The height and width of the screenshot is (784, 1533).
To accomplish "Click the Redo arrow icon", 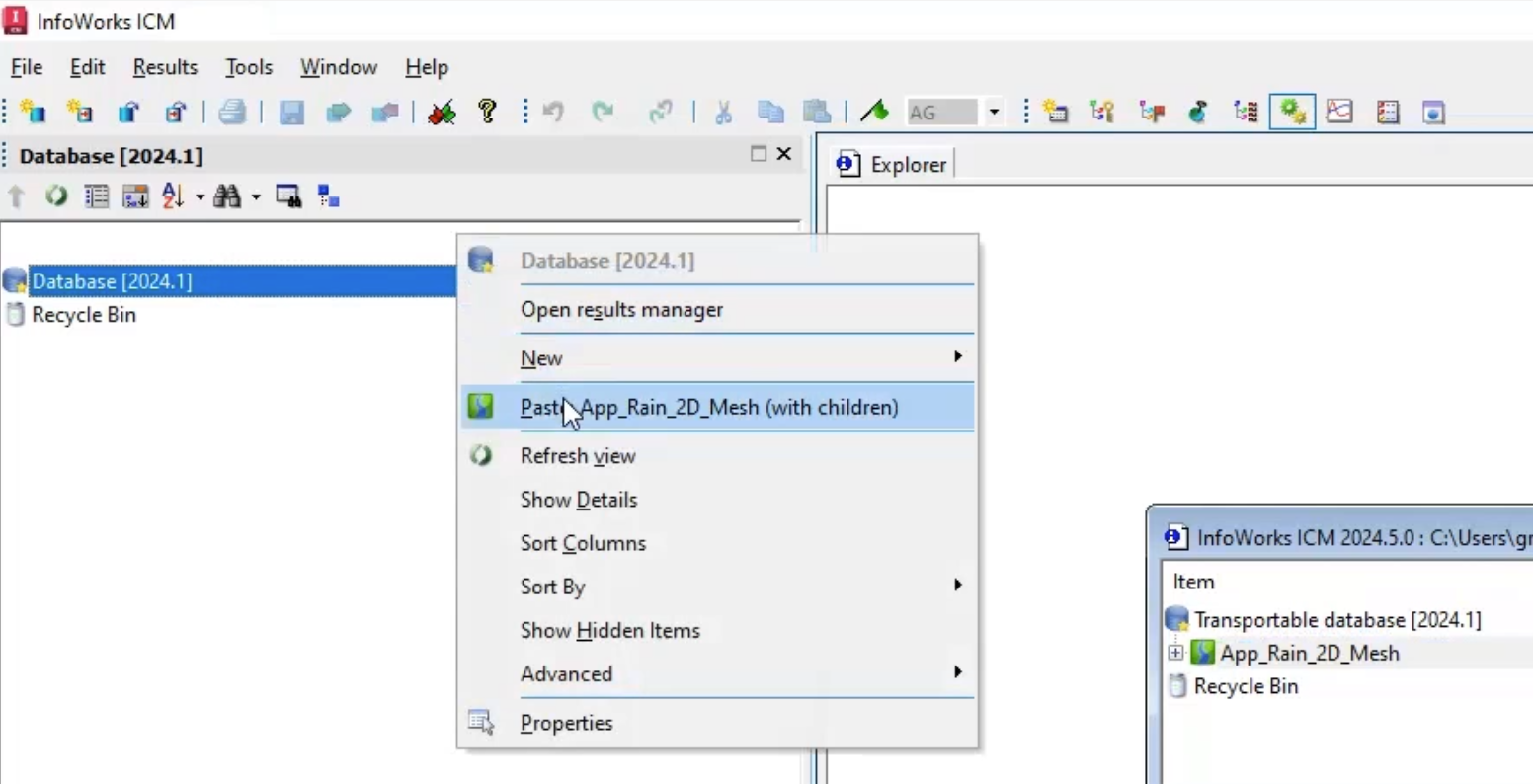I will [603, 112].
